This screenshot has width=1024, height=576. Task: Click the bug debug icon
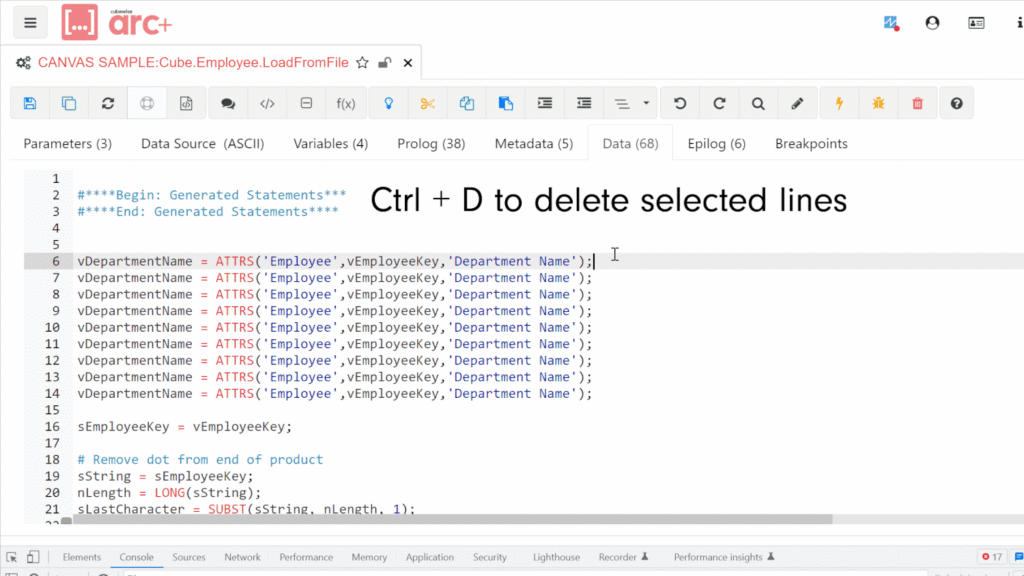(878, 103)
